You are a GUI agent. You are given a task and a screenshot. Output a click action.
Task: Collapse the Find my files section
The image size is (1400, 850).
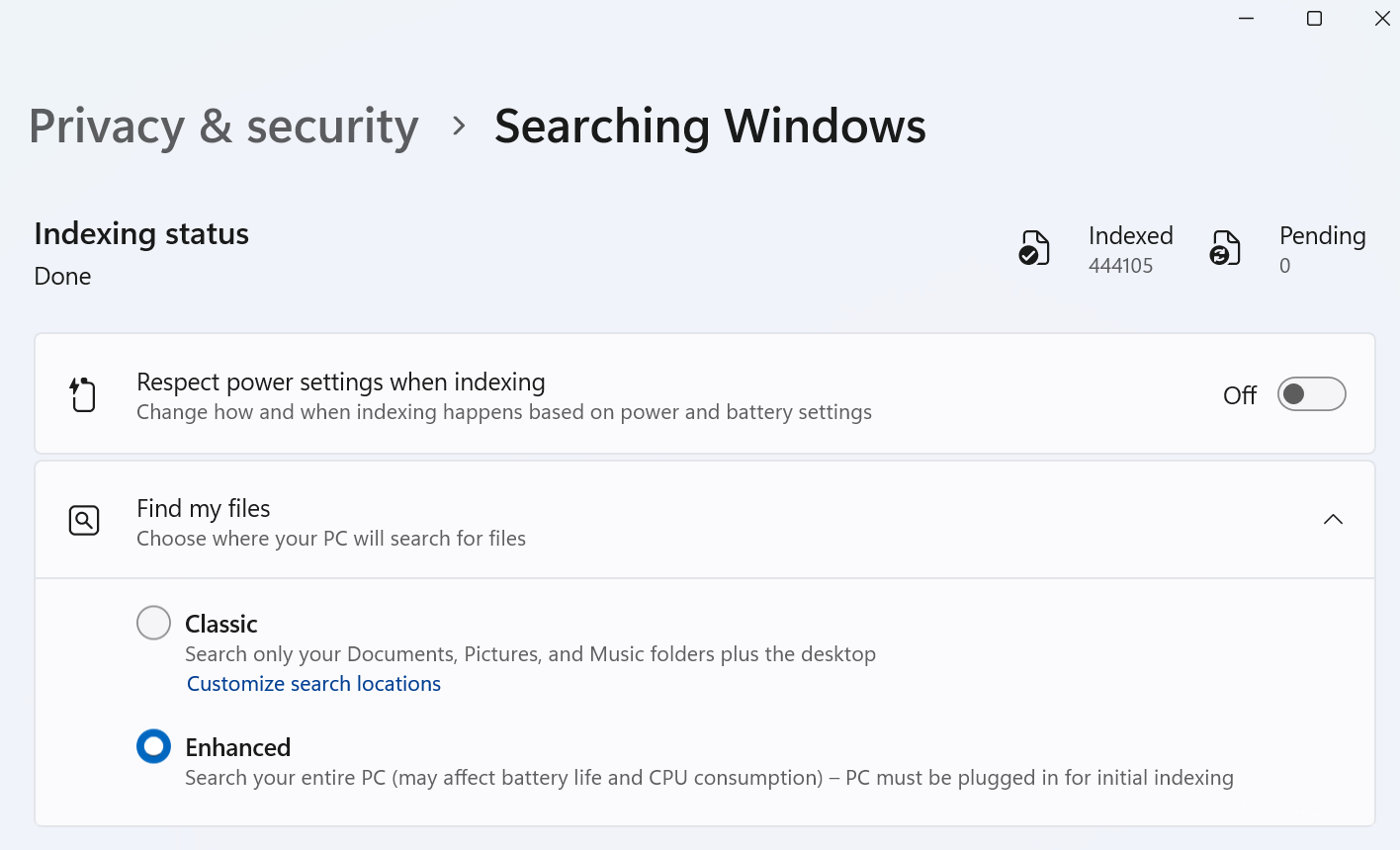click(1333, 520)
